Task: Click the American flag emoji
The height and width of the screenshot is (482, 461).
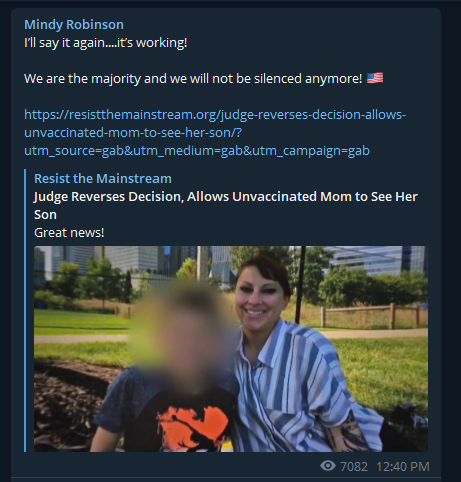Action: (375, 78)
